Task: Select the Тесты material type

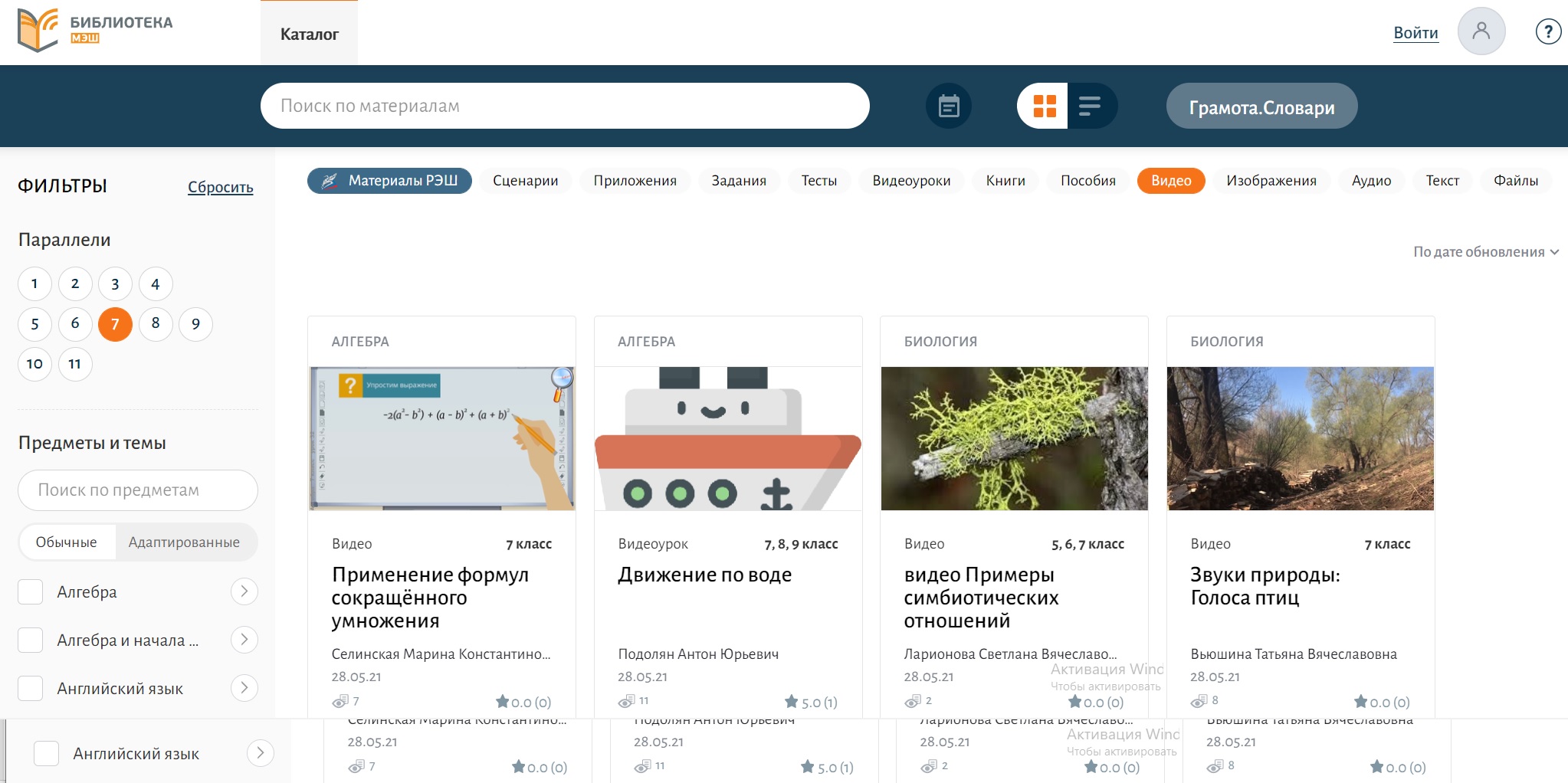Action: click(x=819, y=181)
